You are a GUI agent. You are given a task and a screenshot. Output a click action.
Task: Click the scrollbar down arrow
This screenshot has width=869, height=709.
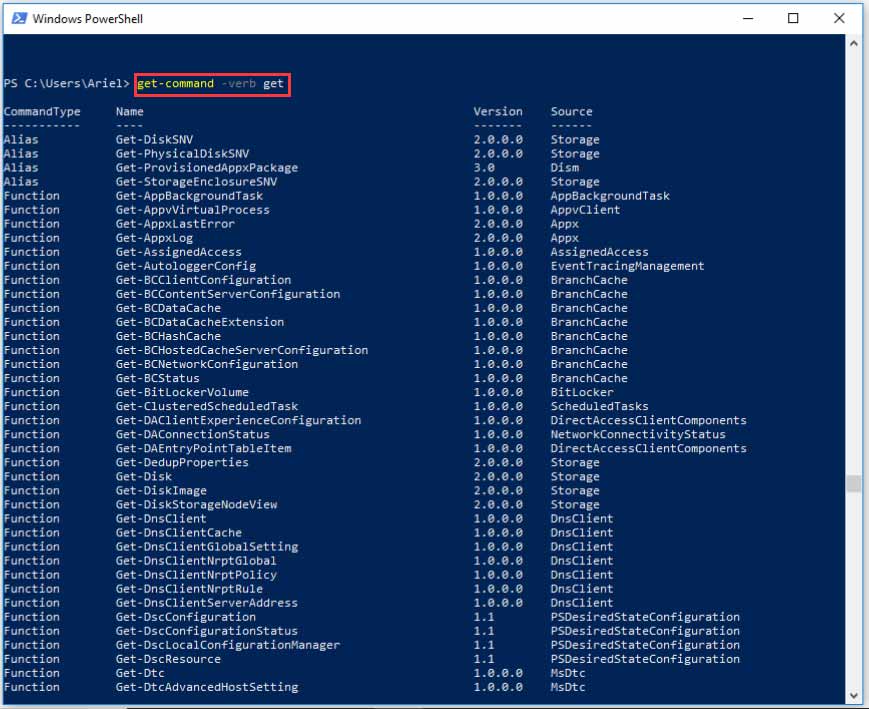pyautogui.click(x=853, y=696)
